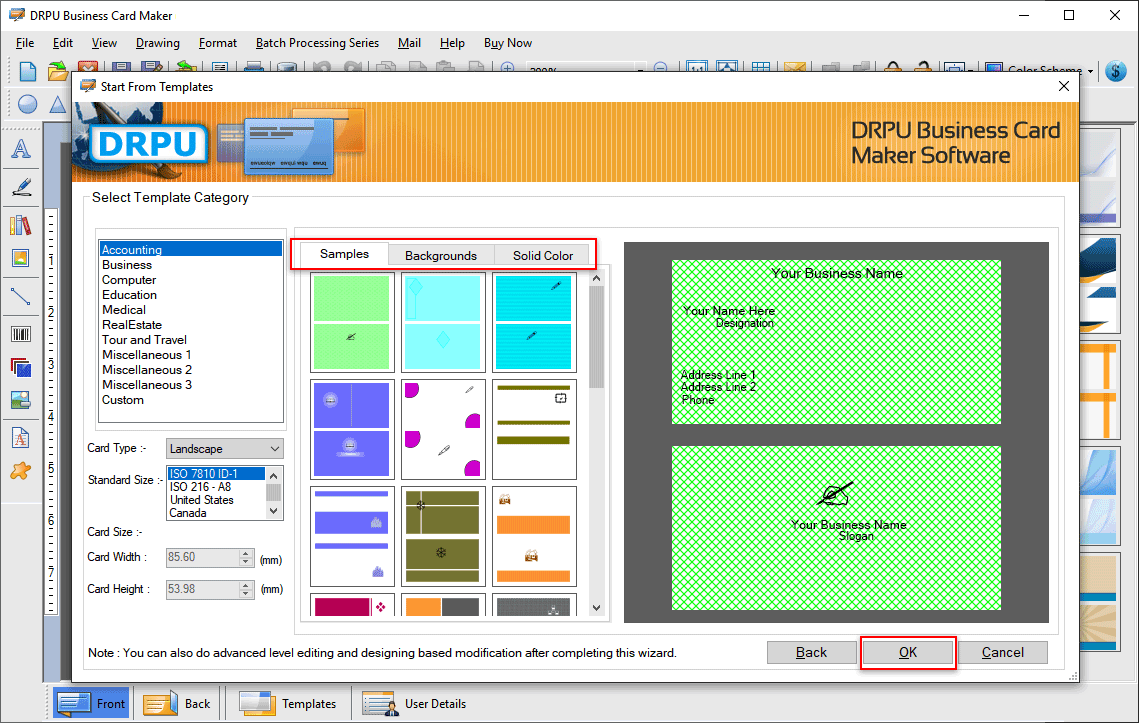1139x723 pixels.
Task: Close the Start From Templates dialog
Action: pyautogui.click(x=1063, y=86)
